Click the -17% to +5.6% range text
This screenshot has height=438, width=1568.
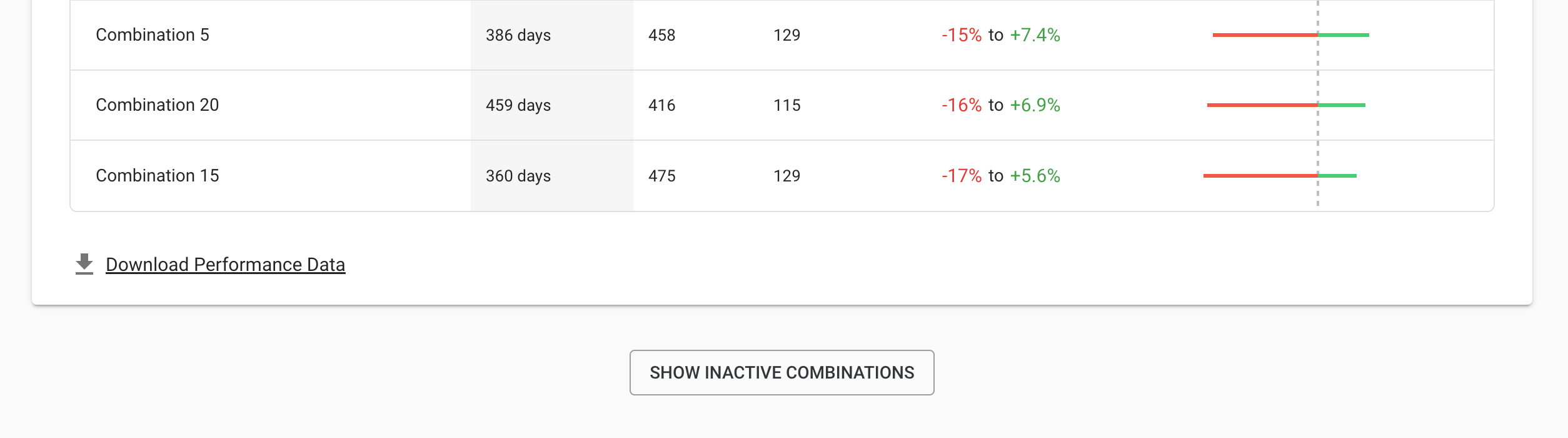point(1001,176)
